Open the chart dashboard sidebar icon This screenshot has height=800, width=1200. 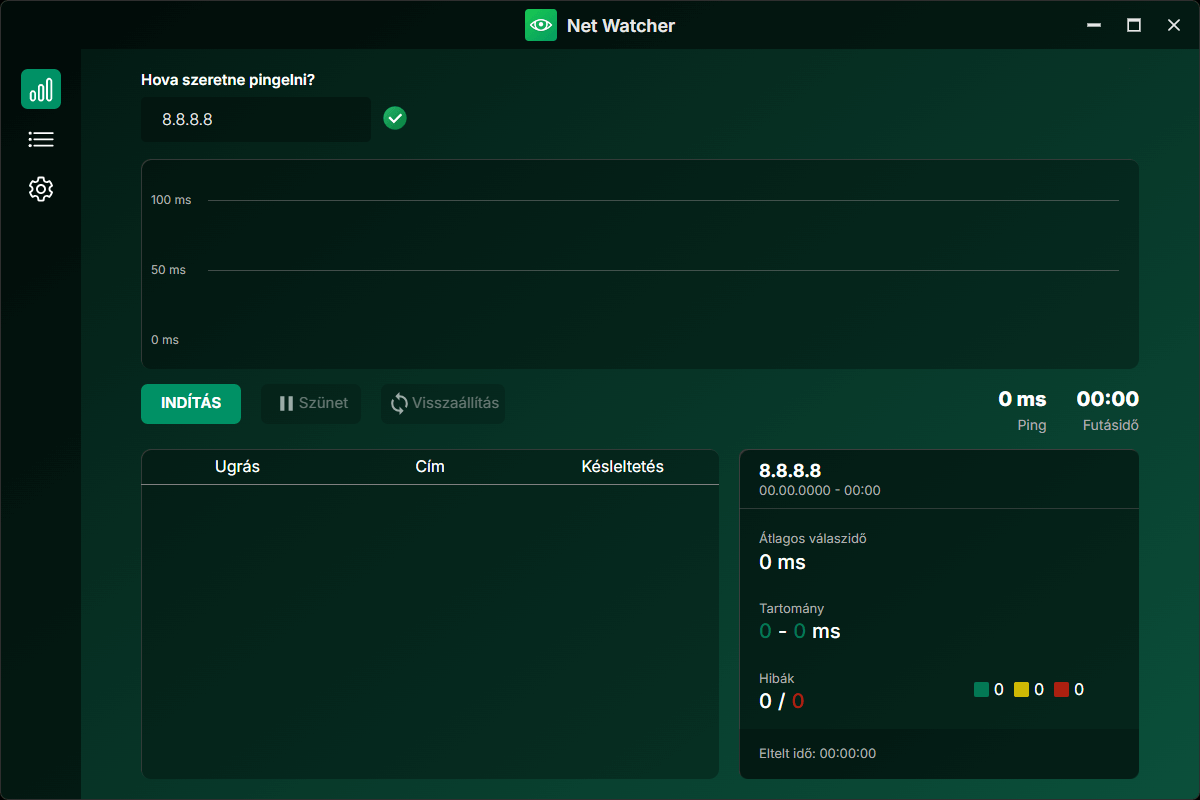pos(41,90)
